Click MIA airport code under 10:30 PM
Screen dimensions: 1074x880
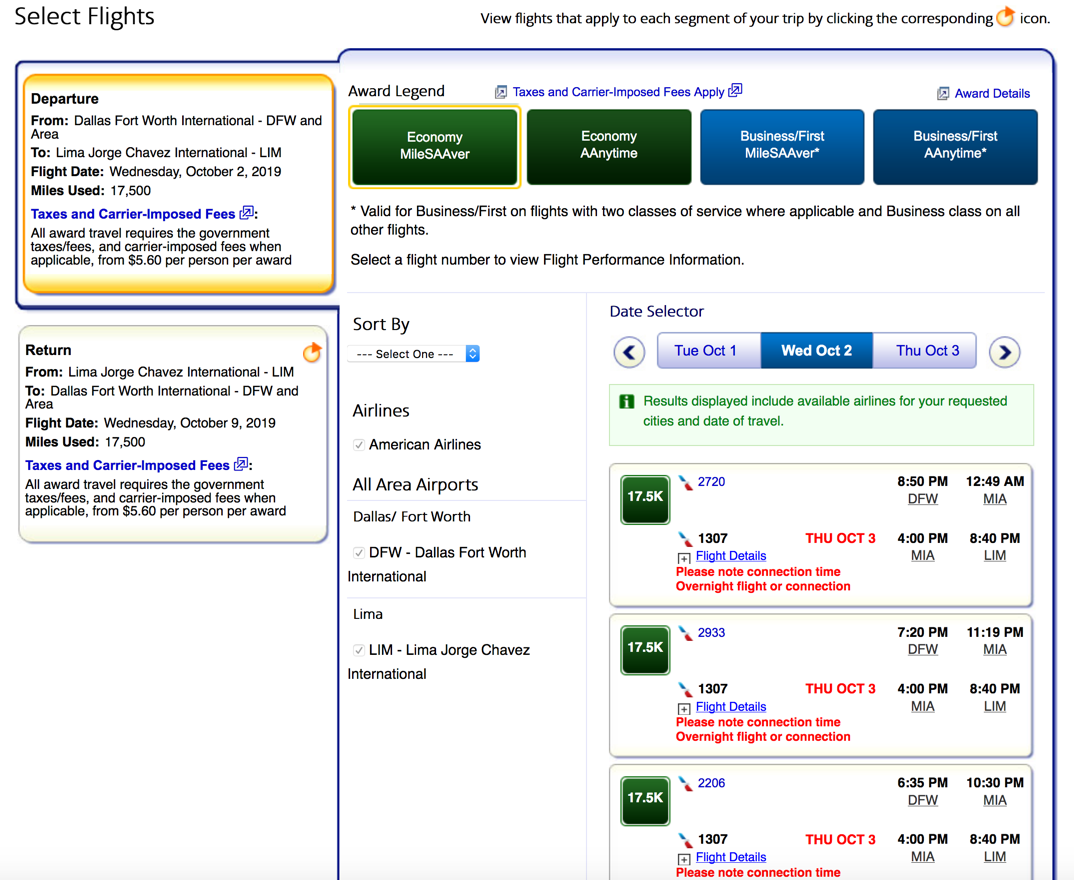coord(995,801)
